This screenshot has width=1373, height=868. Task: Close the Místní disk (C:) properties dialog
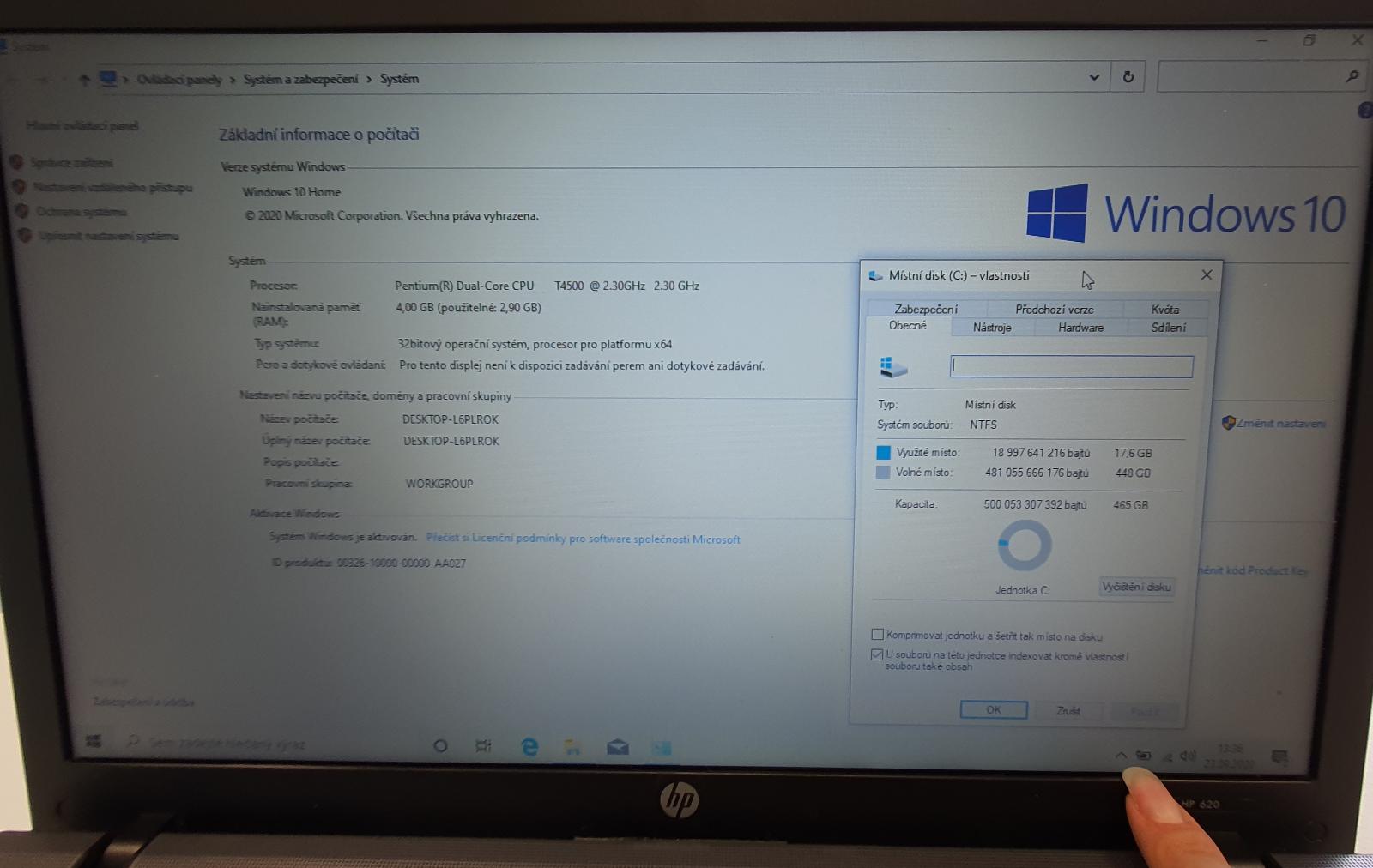pos(1207,274)
